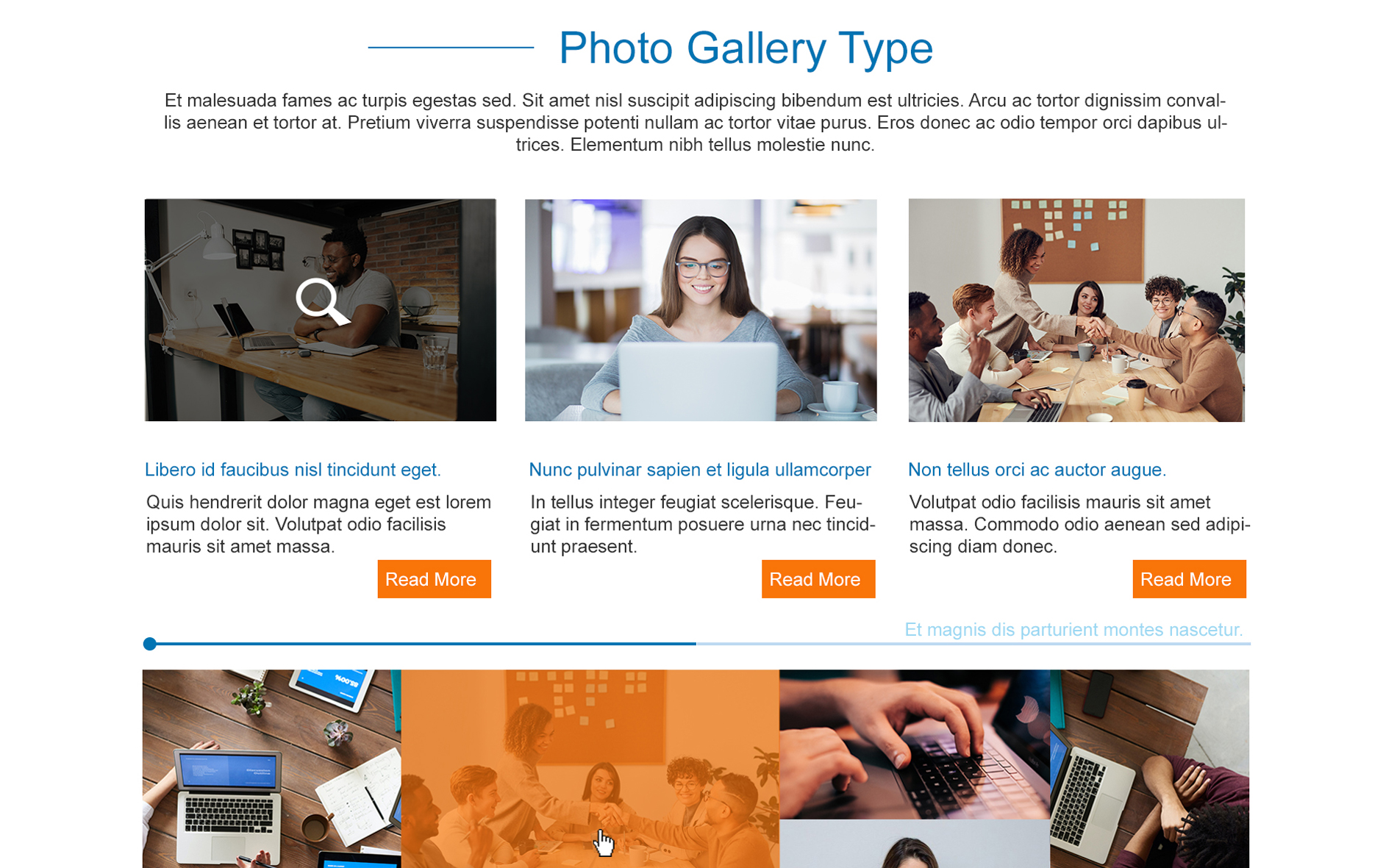Click 'Et magnis dis parturient montes nascetur' text
Viewport: 1397px width, 868px height.
[x=1073, y=630]
